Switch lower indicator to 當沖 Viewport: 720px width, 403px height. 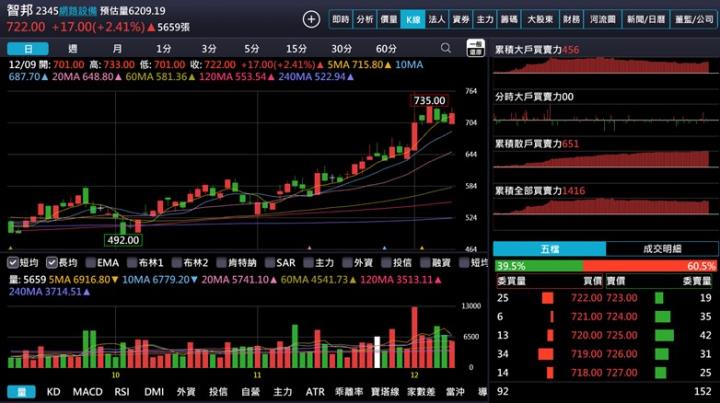click(x=455, y=392)
